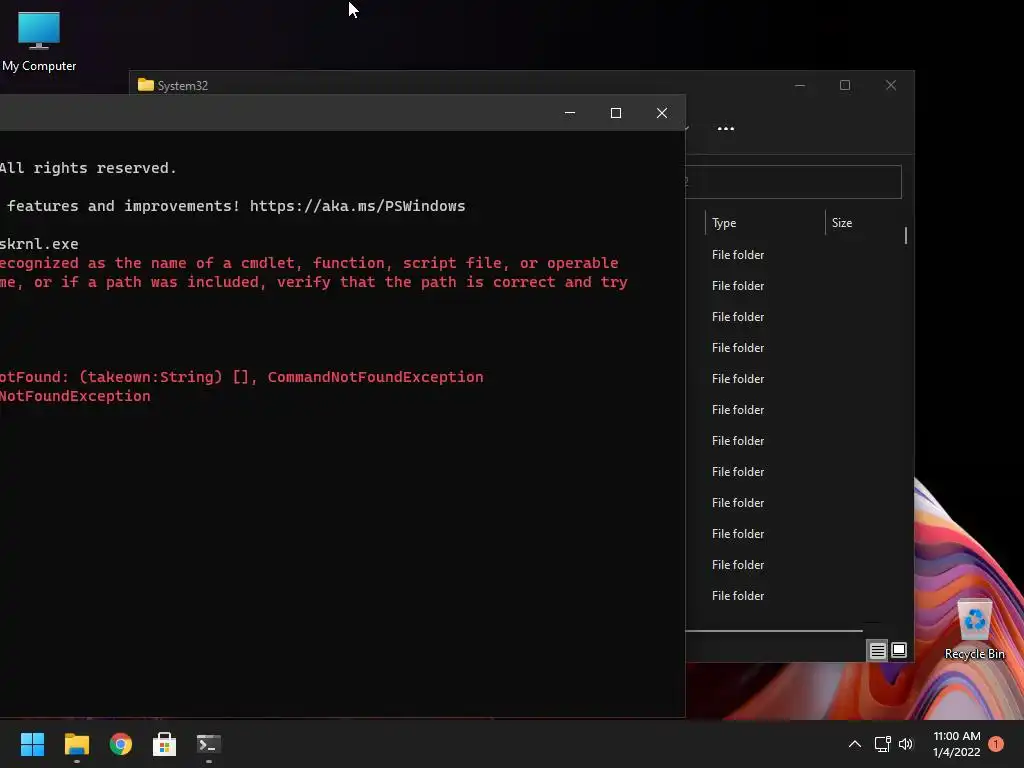Sort by Type column in System32 window
Screen dimensions: 1024x768
(x=765, y=223)
